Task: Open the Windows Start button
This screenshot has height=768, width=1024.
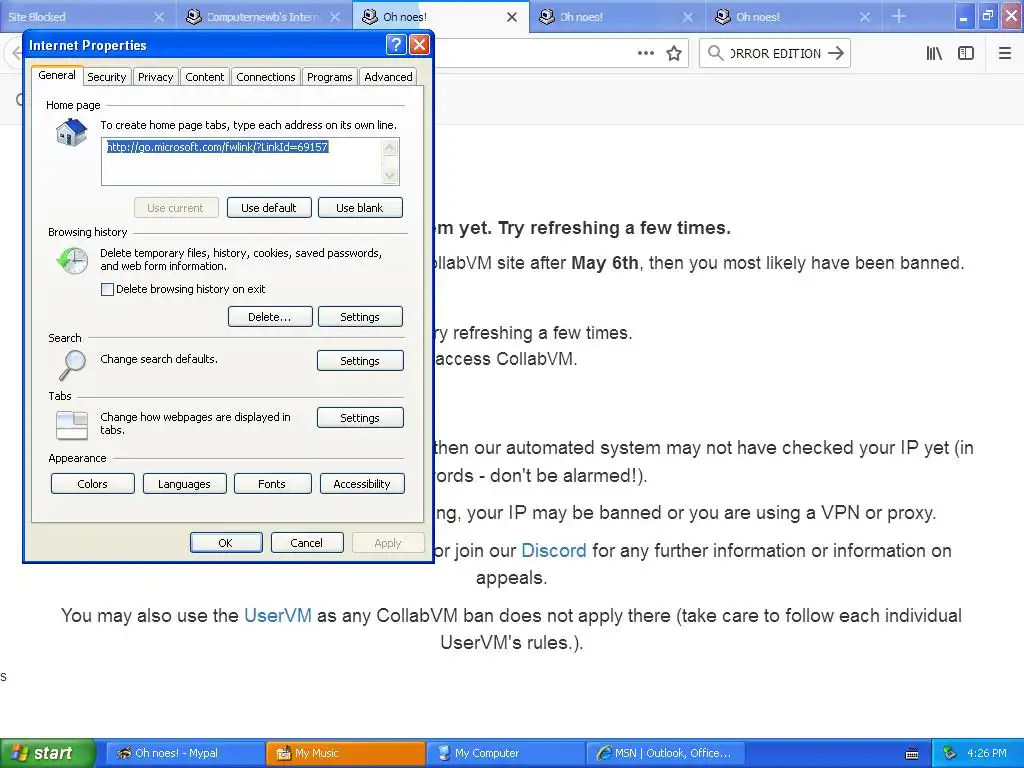Action: click(x=47, y=753)
